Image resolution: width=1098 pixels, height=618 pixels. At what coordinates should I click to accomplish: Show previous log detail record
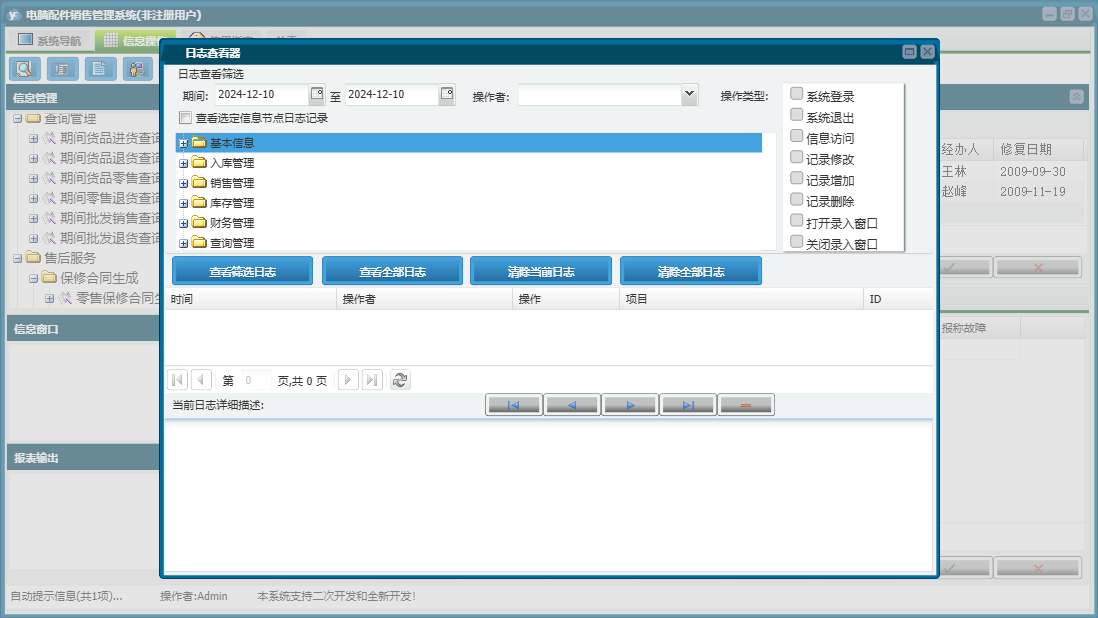point(571,405)
